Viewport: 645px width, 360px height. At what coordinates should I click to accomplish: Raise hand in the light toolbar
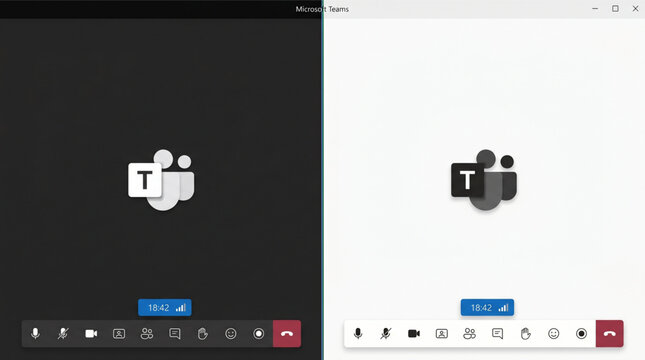pyautogui.click(x=525, y=334)
